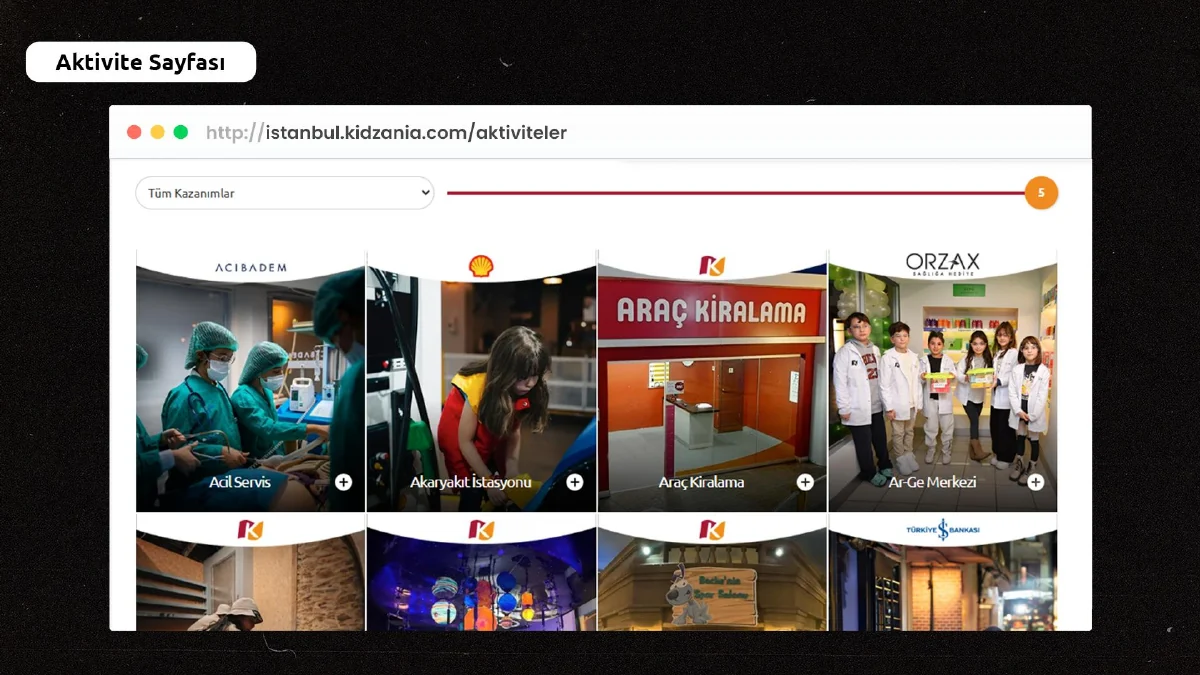Open the Tüm Kazanımlar dropdown
Viewport: 1200px width, 675px height.
[285, 193]
